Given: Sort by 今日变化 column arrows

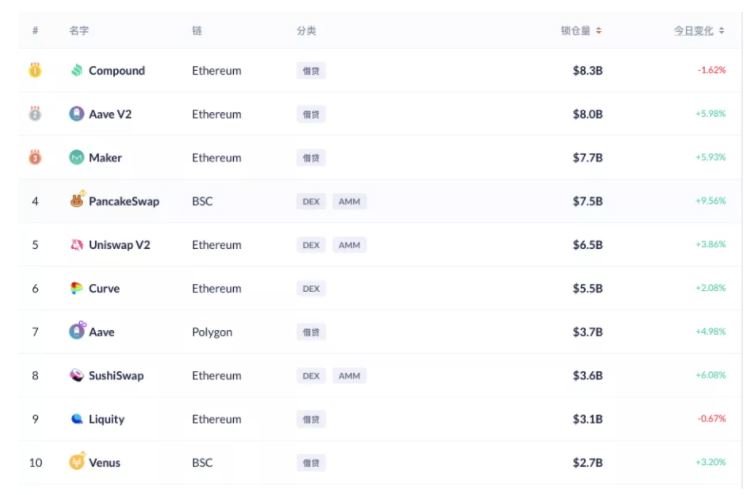Looking at the screenshot, I should (721, 31).
